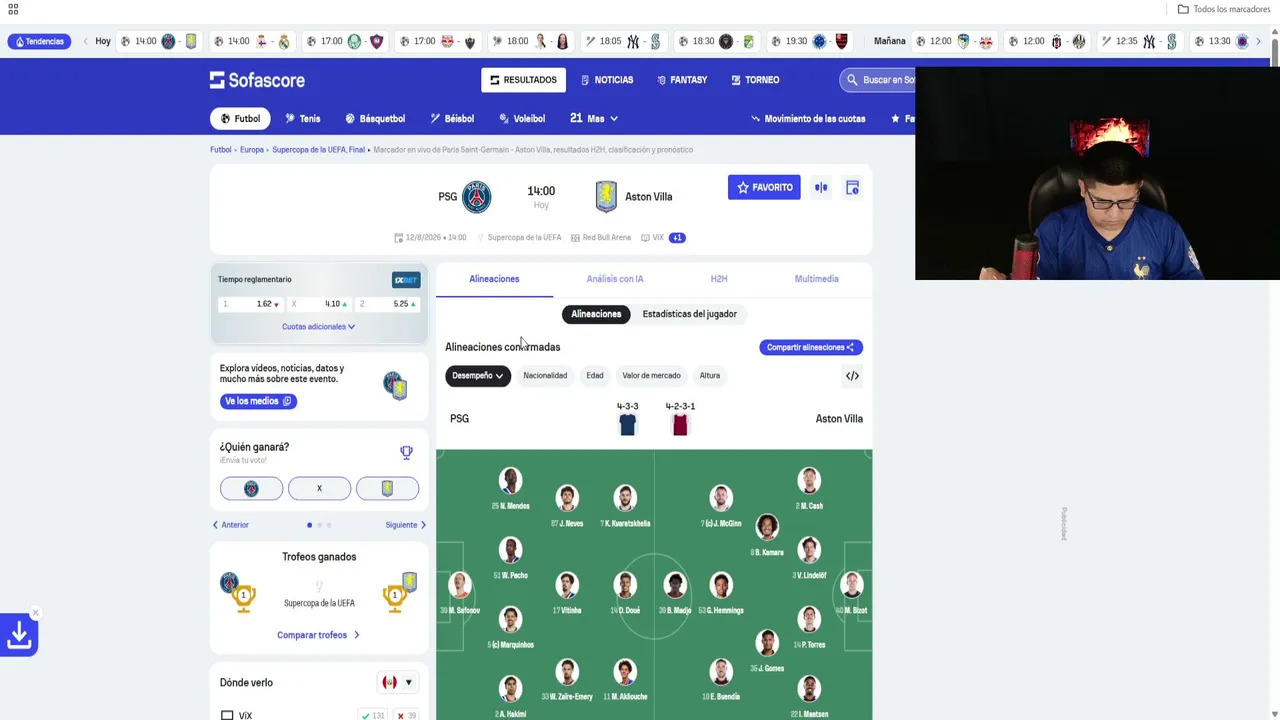Advance the top ticker with right arrow

point(1258,41)
